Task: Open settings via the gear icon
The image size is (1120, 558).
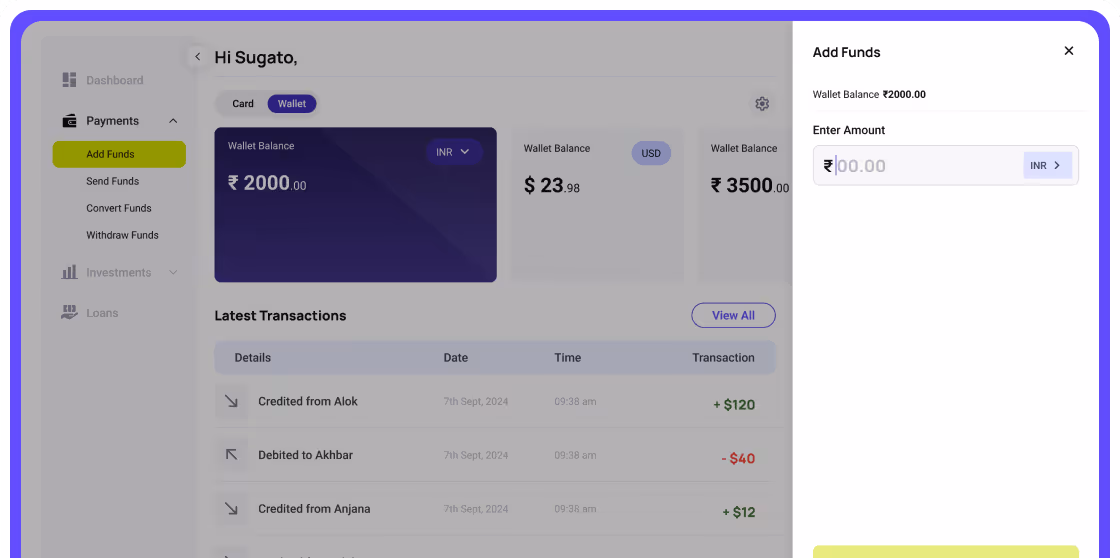Action: pos(762,104)
